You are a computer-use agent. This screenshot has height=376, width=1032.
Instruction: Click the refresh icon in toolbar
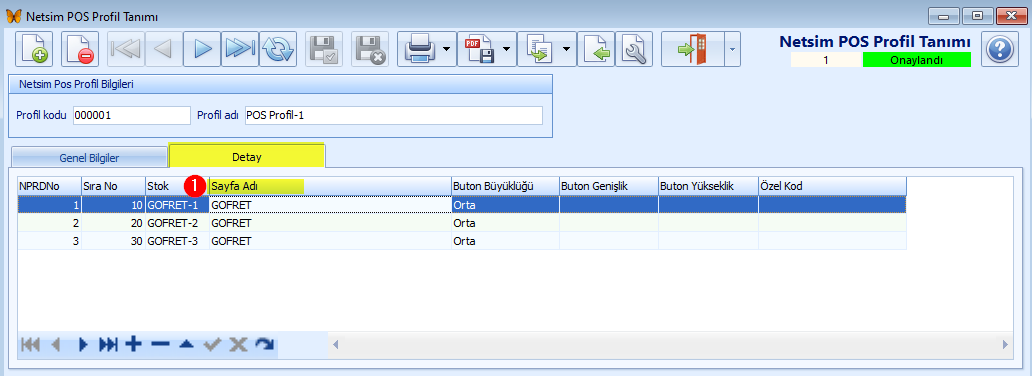pyautogui.click(x=278, y=49)
